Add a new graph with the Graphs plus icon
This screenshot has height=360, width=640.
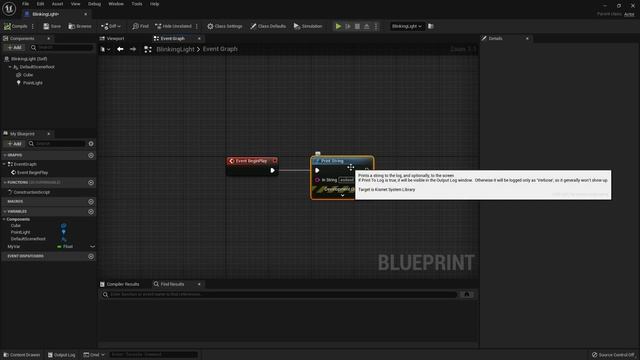(91, 155)
